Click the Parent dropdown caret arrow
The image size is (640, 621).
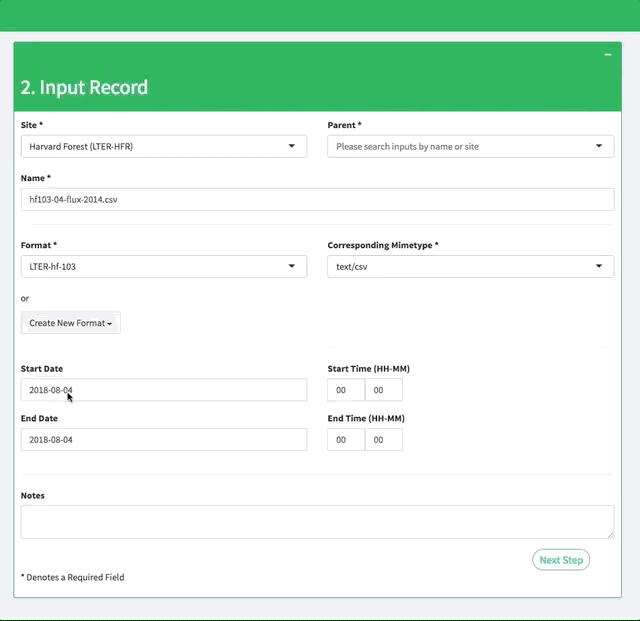pos(599,146)
